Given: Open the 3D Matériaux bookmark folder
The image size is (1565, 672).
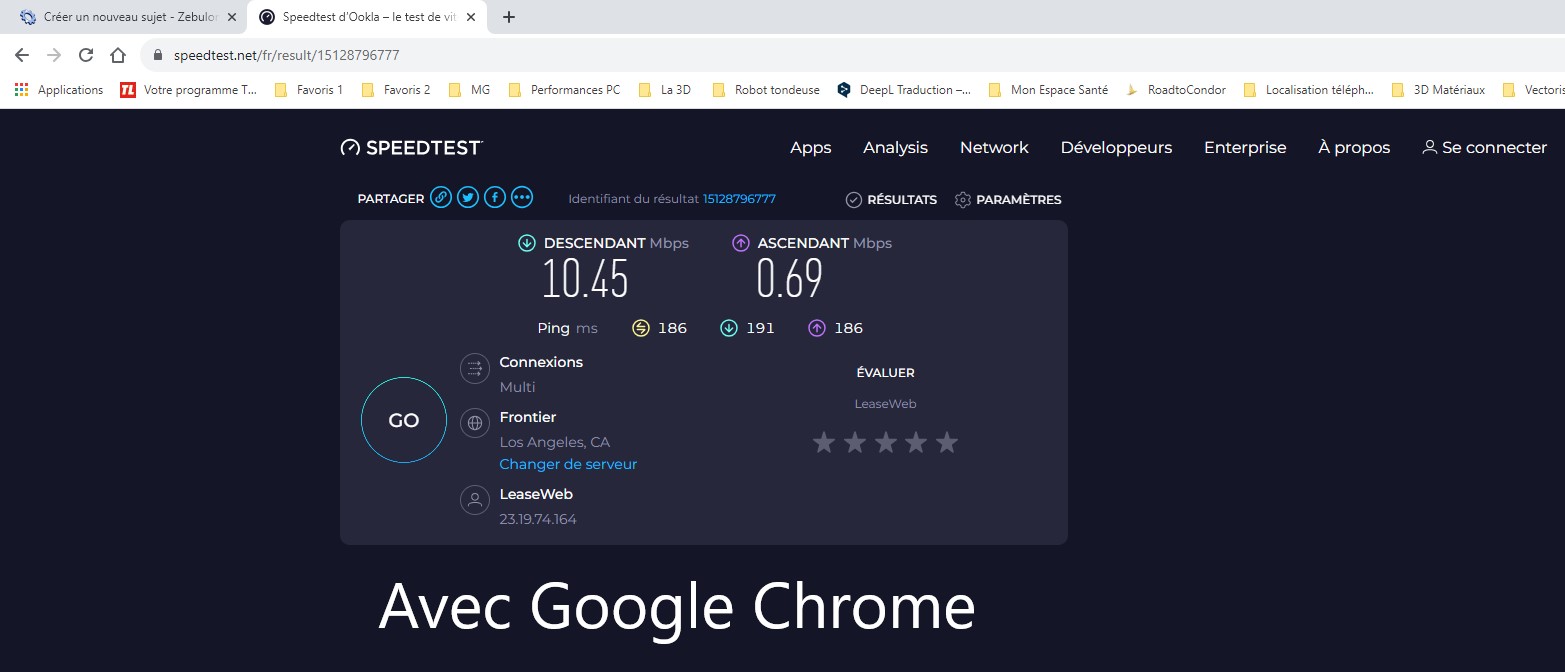Looking at the screenshot, I should point(1438,90).
